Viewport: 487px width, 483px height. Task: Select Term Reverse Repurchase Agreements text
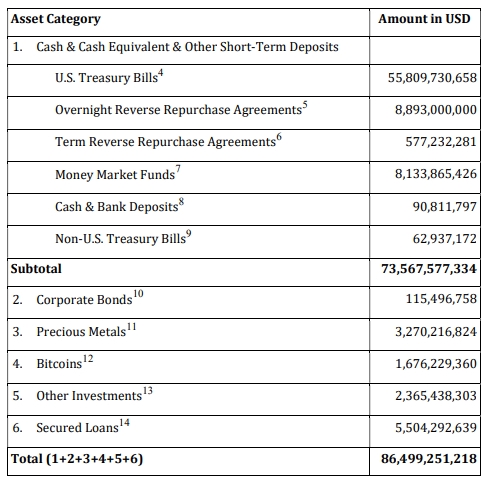165,142
